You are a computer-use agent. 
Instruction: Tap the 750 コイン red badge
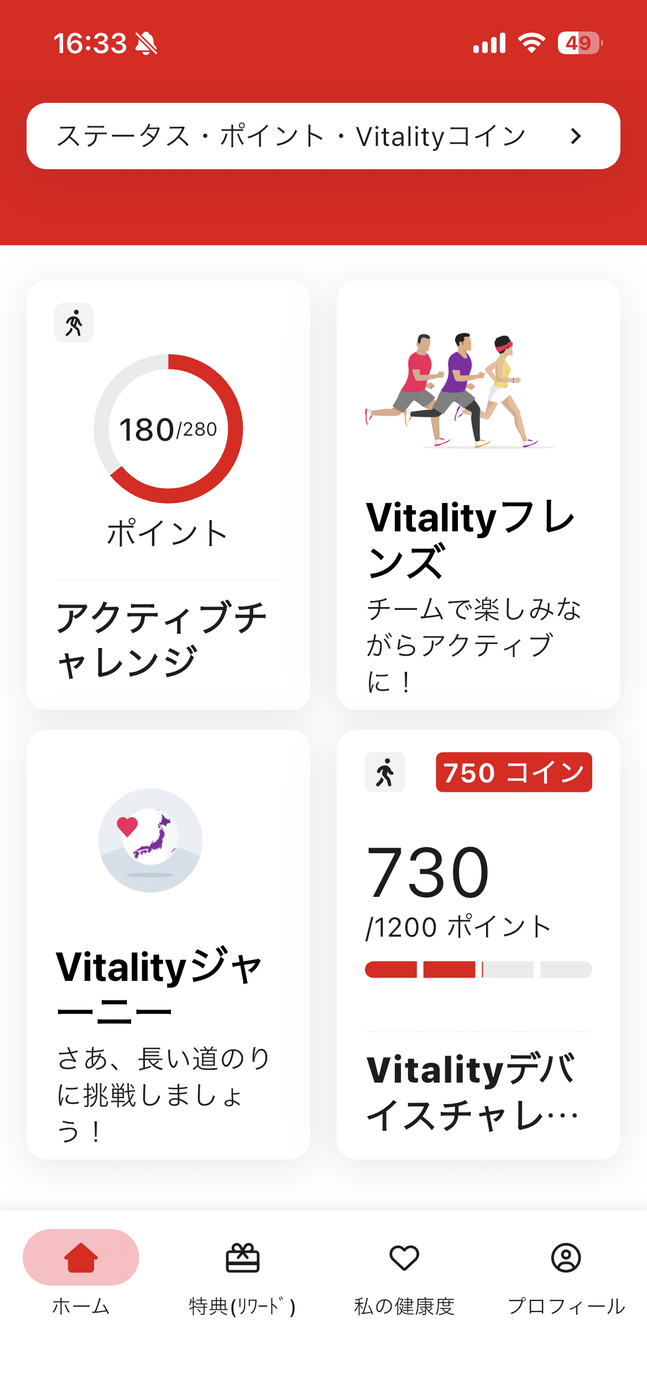click(x=514, y=772)
